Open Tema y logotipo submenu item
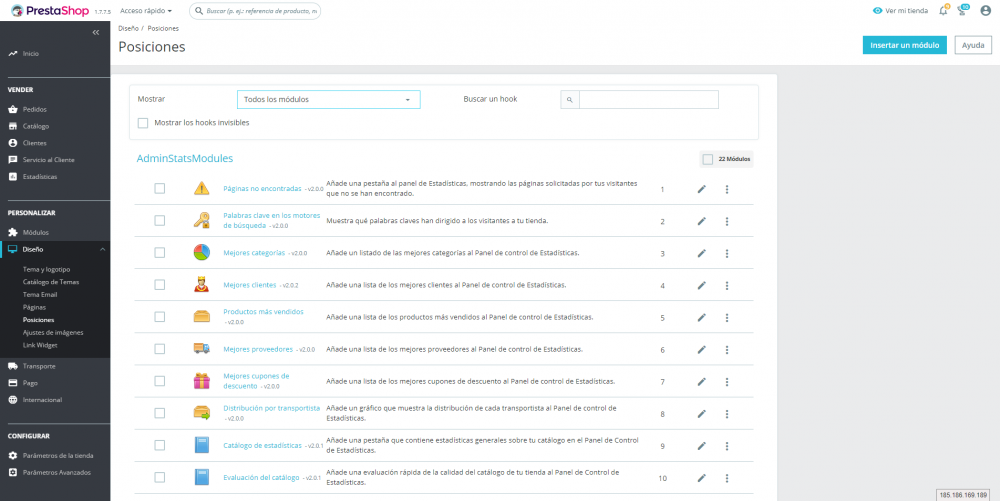 coord(47,270)
